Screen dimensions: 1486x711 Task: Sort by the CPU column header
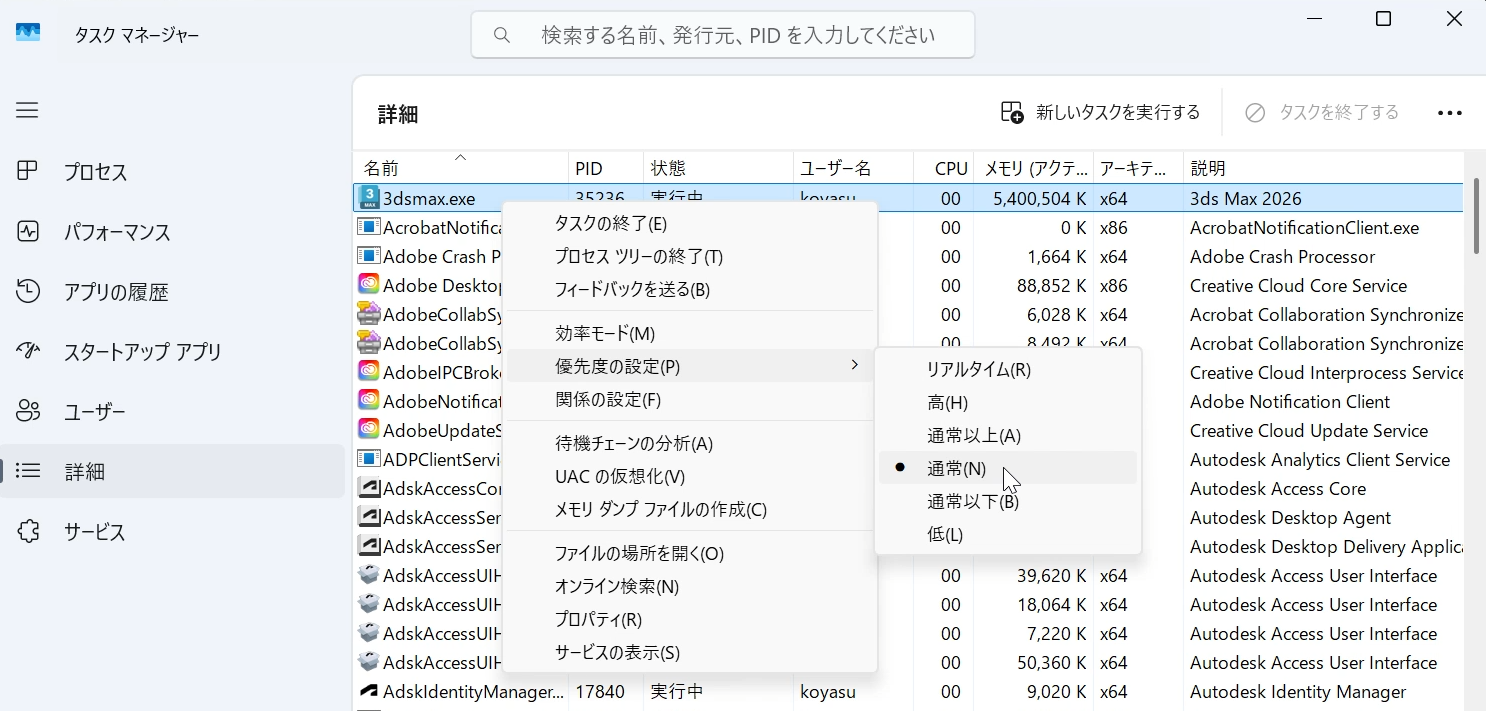click(x=945, y=168)
